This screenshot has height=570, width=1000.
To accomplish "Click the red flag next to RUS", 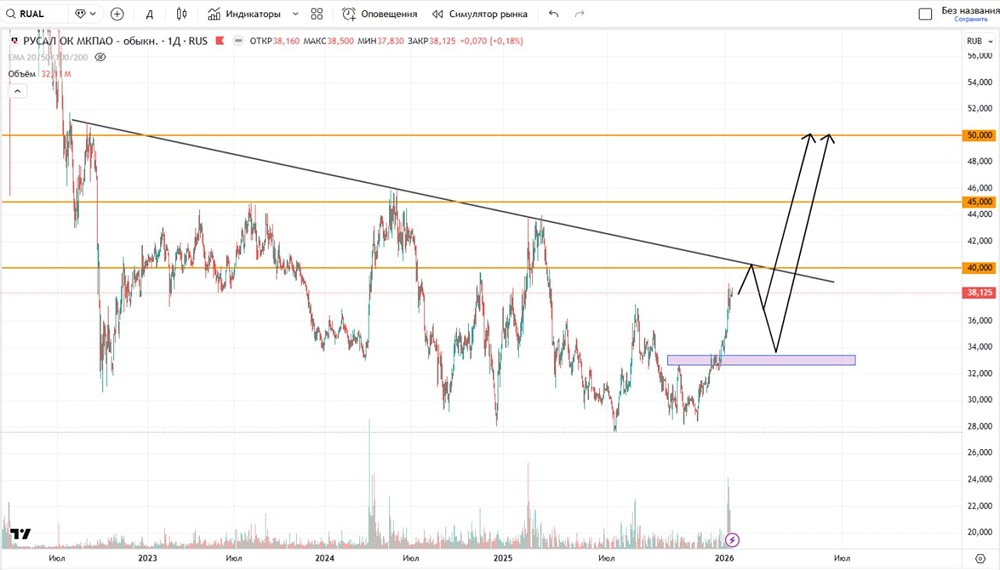I will click(220, 41).
